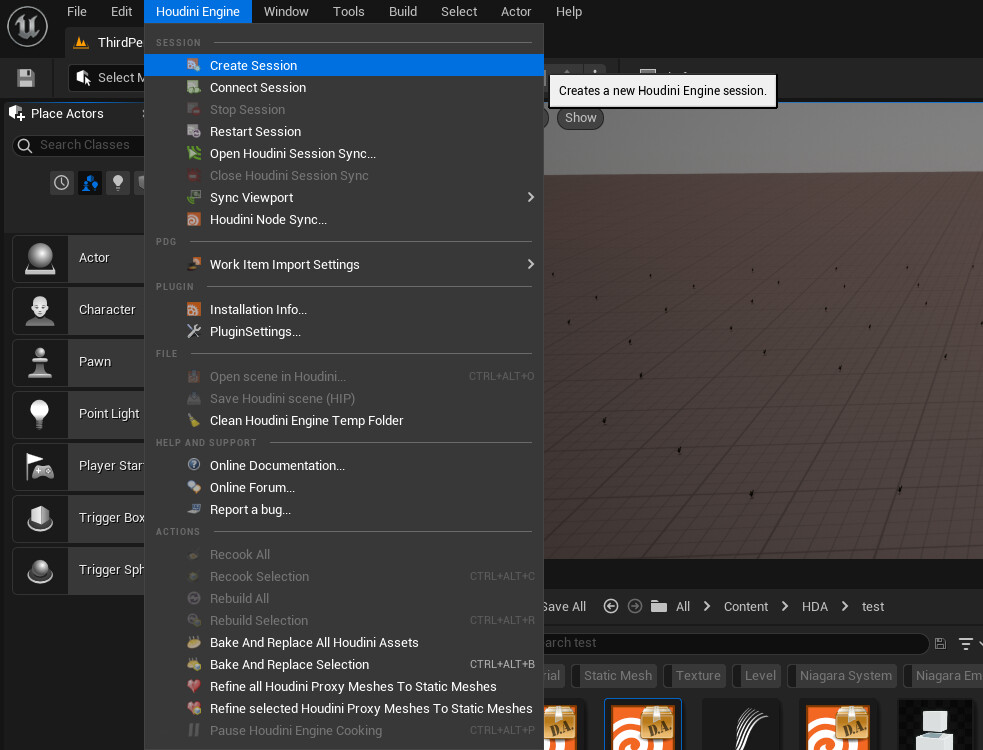Screen dimensions: 983x750
Task: Toggle the Texture asset filter
Action: [x=697, y=676]
